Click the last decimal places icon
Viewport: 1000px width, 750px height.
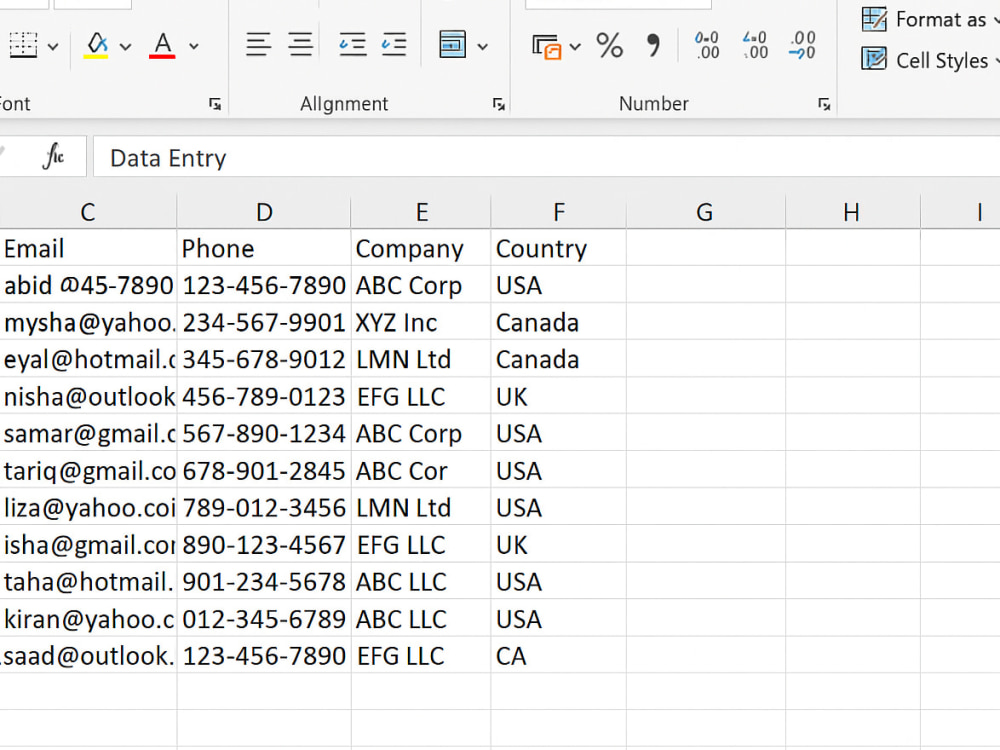(802, 45)
